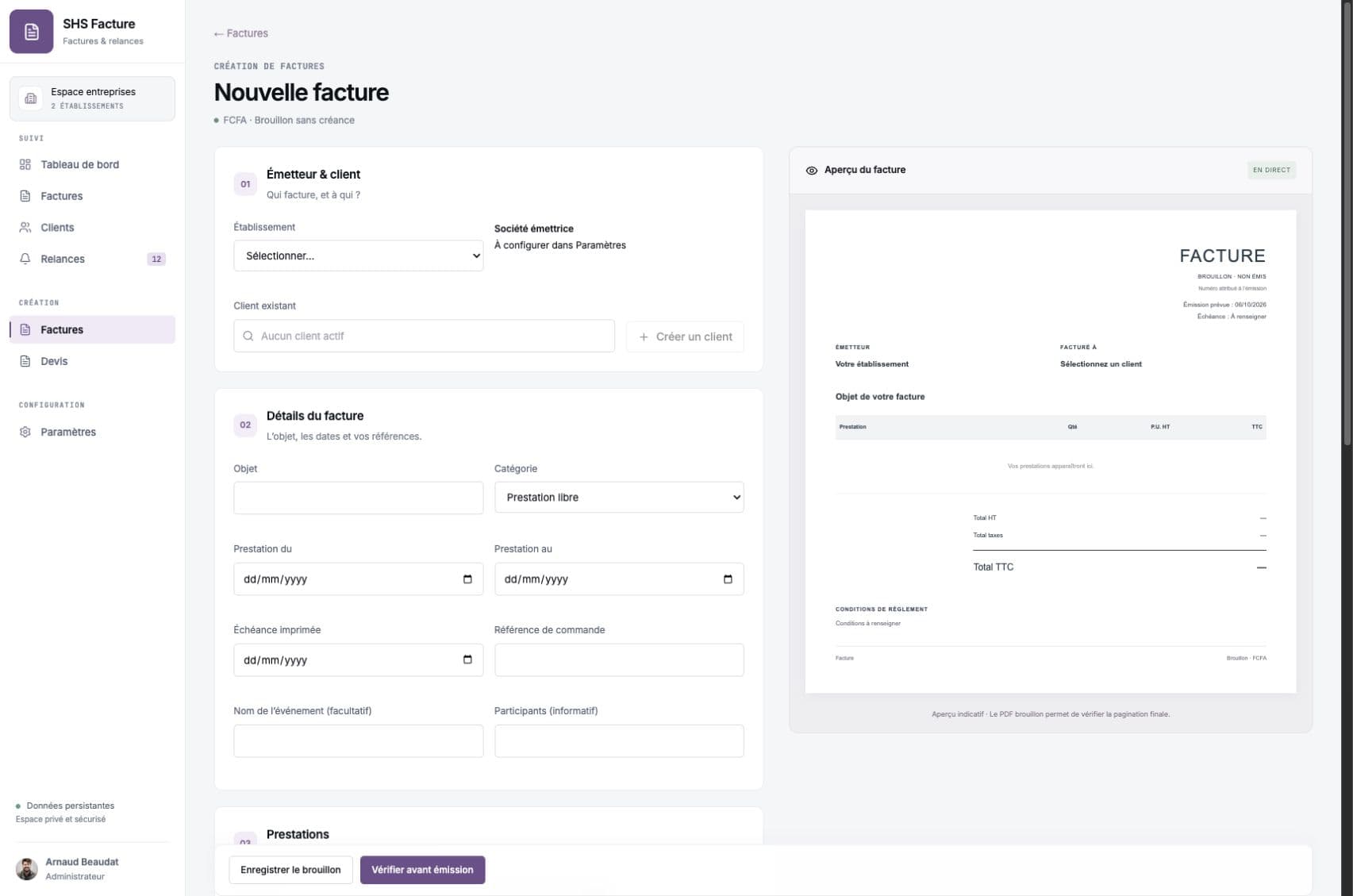1353x896 pixels.
Task: Open the Devis creation page
Action: (x=92, y=361)
